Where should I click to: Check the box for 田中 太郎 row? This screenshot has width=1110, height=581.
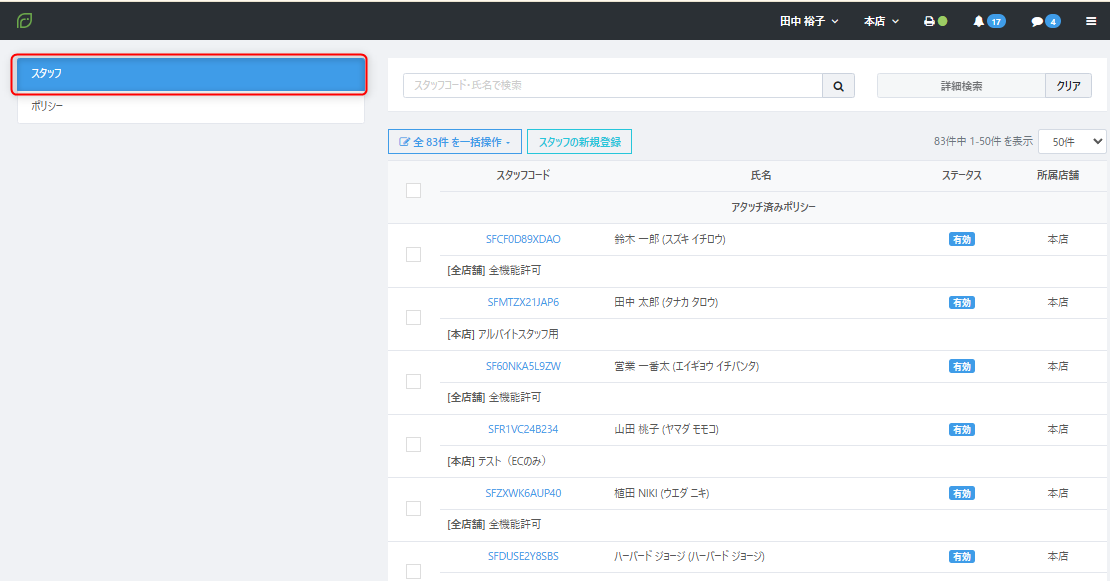pos(413,318)
